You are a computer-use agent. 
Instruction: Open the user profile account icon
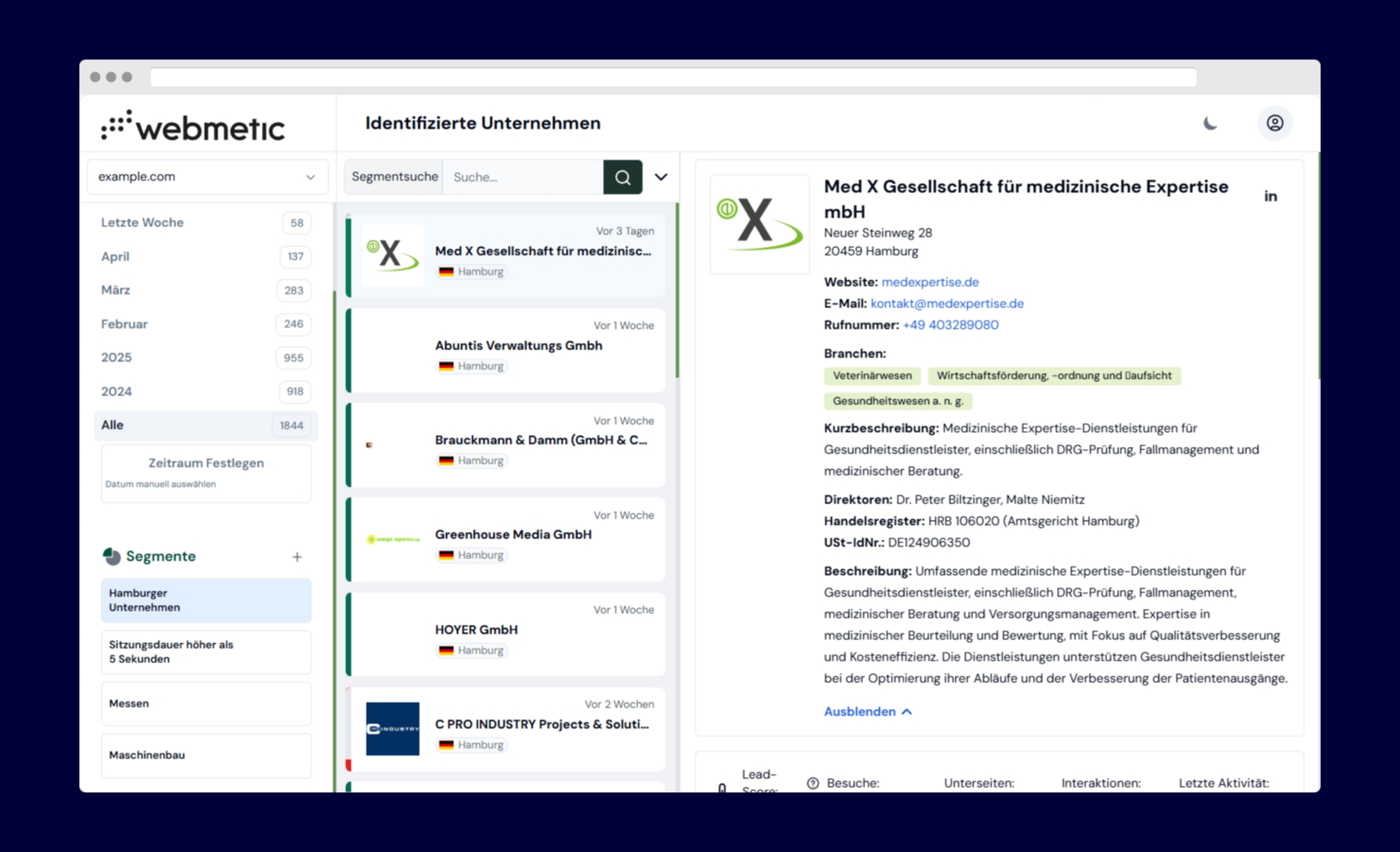(1274, 123)
